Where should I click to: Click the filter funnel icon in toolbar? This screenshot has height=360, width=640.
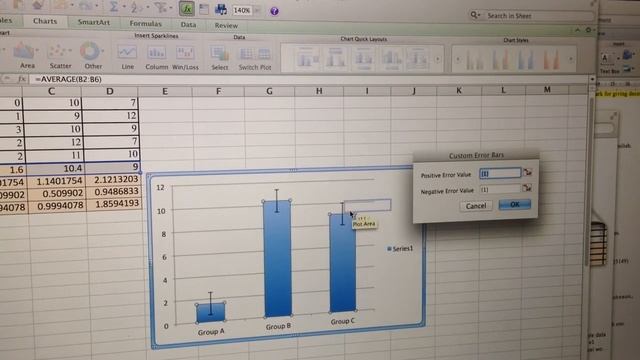[x=161, y=7]
